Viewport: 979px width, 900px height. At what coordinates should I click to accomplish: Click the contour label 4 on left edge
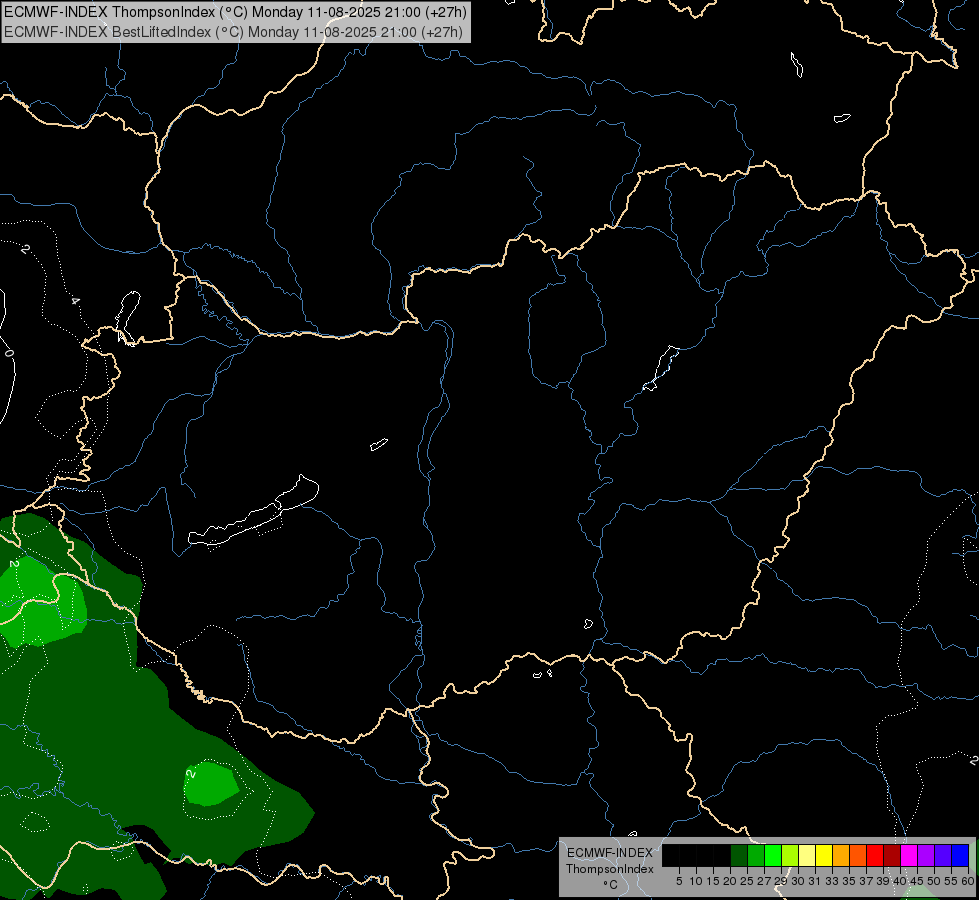click(x=76, y=301)
